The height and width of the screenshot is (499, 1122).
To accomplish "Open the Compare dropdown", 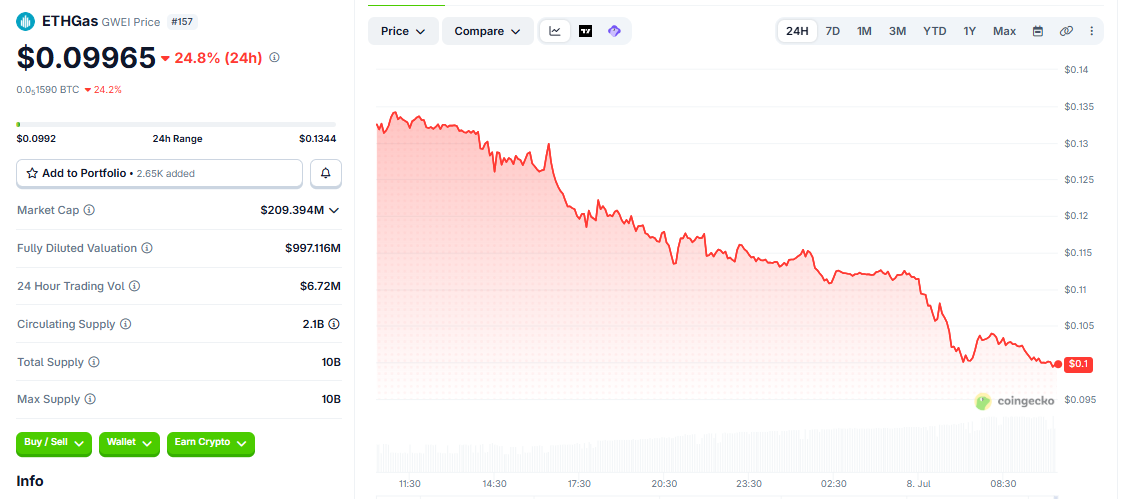I will pos(487,32).
